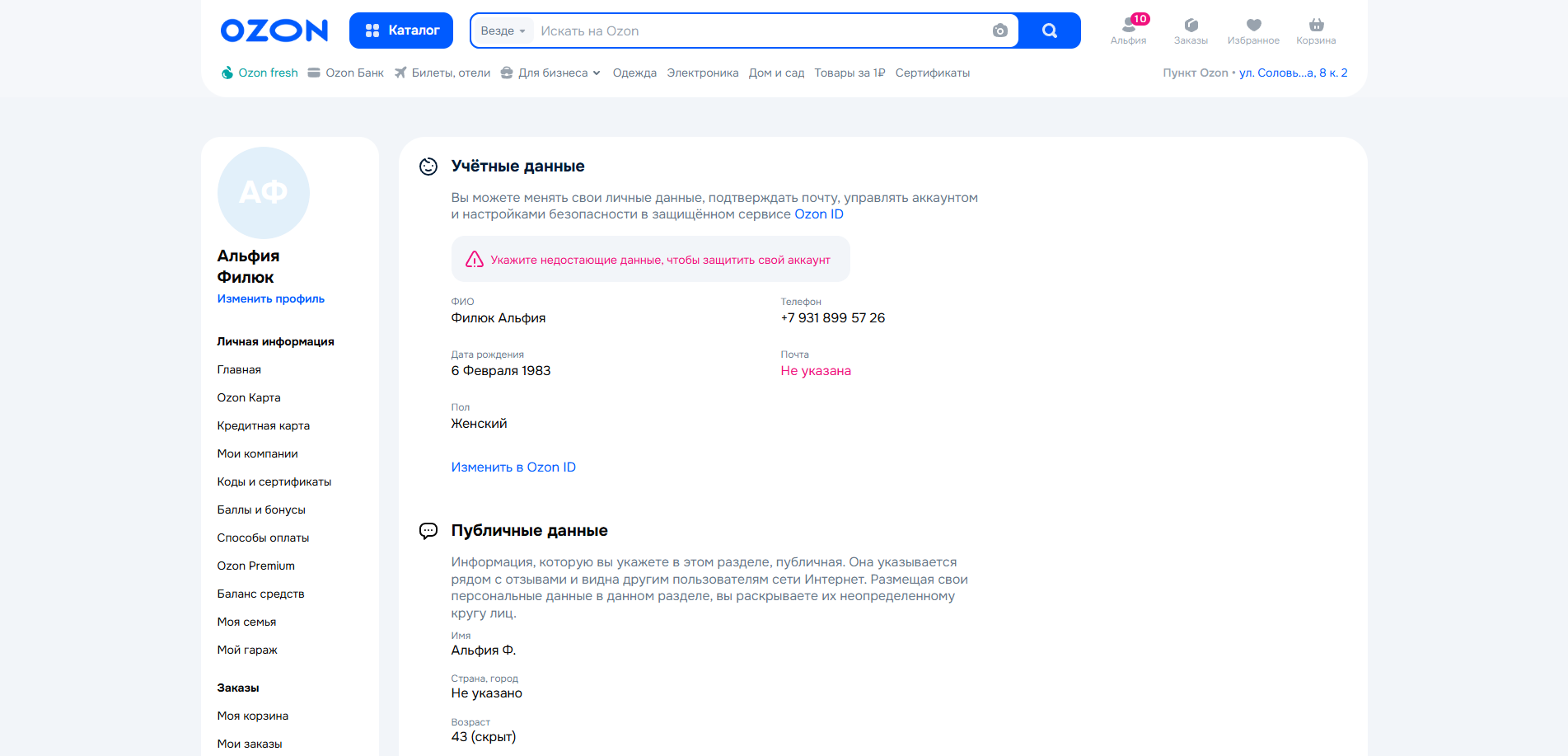Select Ozon Premium in the sidebar

point(255,566)
